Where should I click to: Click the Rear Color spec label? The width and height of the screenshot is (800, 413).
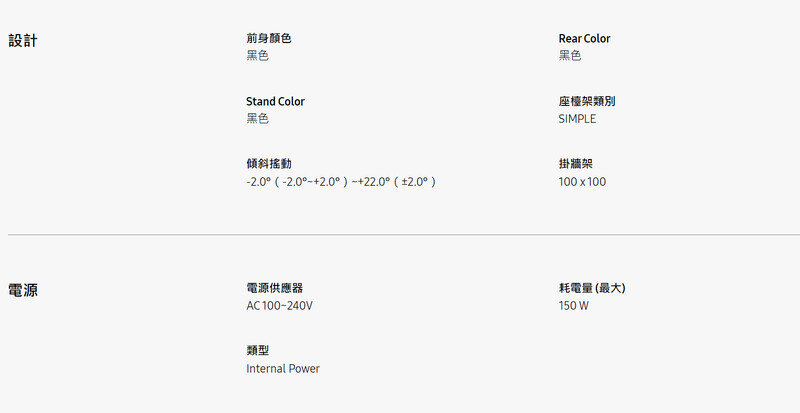(x=584, y=38)
